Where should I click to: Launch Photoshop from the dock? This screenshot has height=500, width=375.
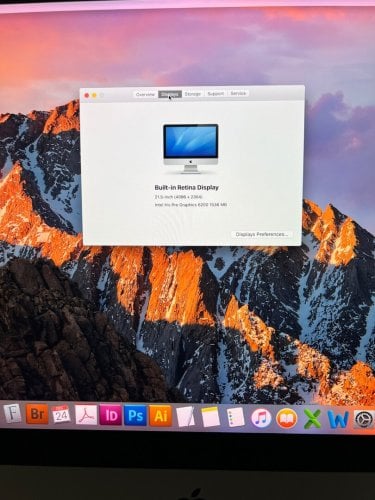[x=135, y=416]
